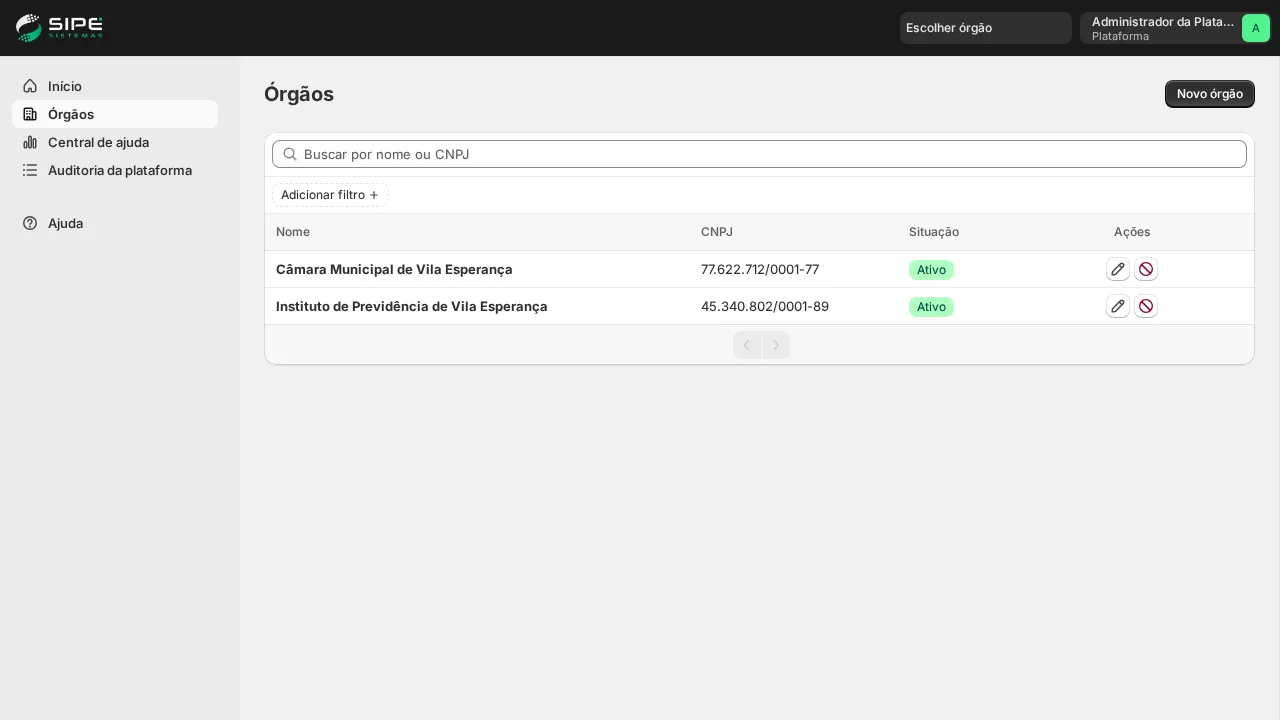The width and height of the screenshot is (1280, 720).
Task: Click the Órgãos page heading
Action: (299, 94)
